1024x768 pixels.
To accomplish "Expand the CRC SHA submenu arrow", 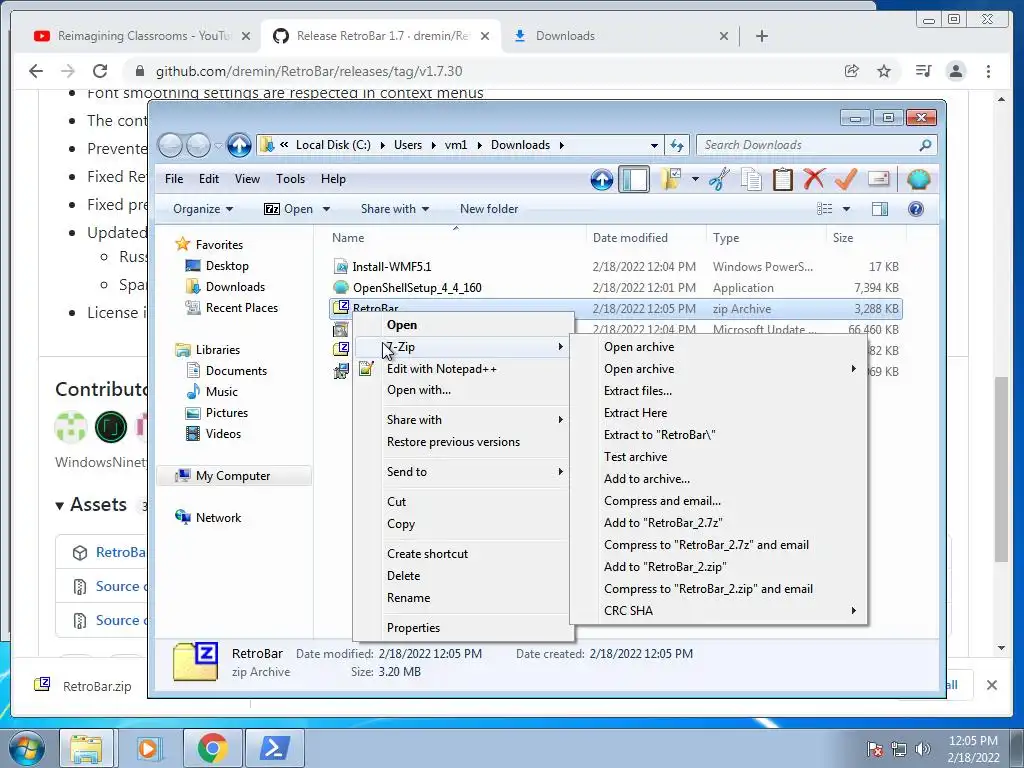I will click(854, 611).
